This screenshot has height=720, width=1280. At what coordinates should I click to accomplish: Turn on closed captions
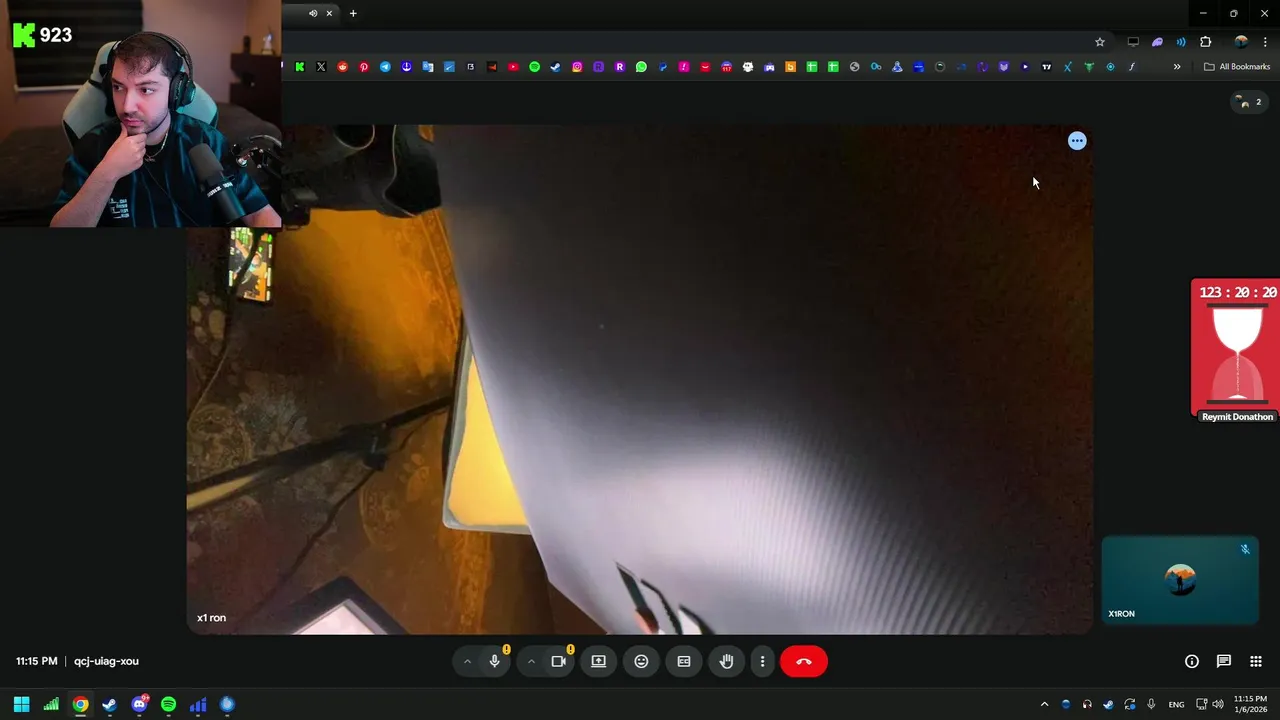[684, 661]
